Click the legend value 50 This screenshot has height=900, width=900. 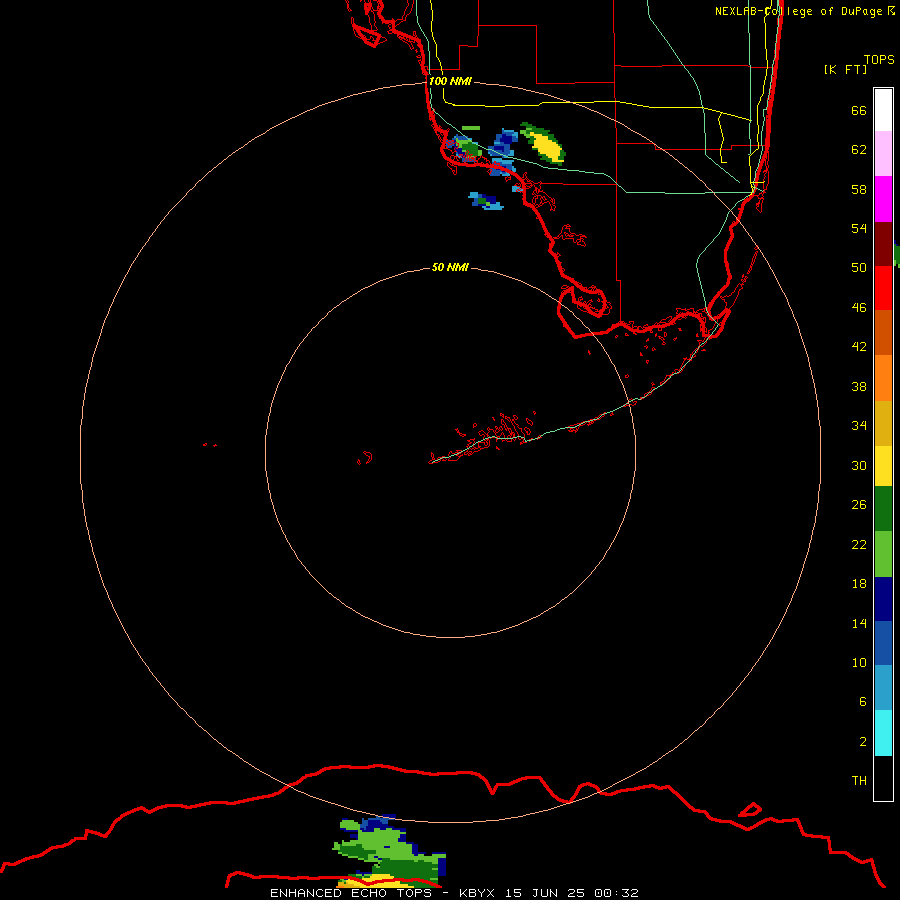[859, 267]
